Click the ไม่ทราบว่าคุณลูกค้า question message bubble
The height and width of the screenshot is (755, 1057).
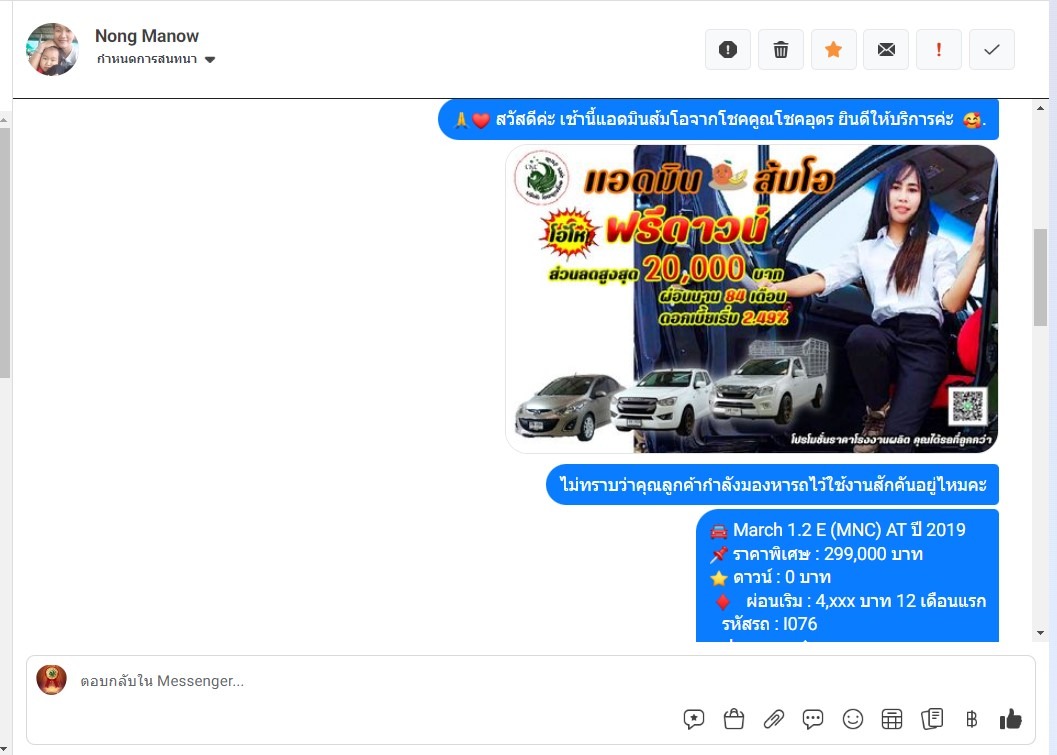pyautogui.click(x=773, y=485)
